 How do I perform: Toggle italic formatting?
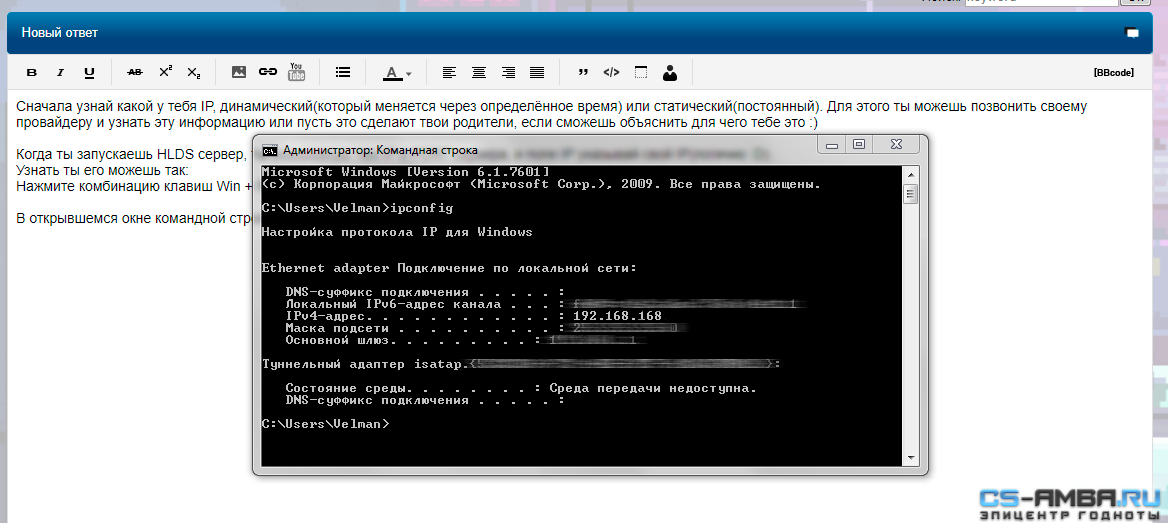[x=60, y=72]
